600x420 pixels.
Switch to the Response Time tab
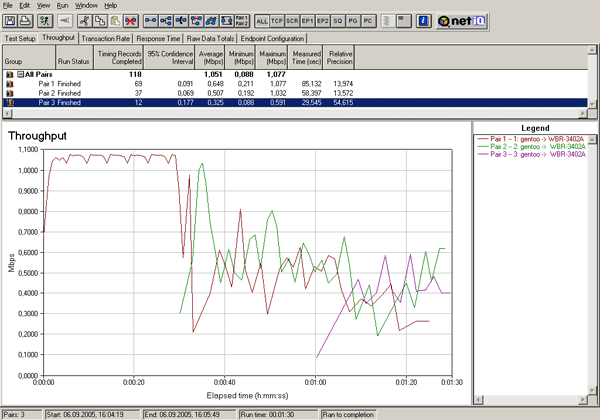point(158,39)
